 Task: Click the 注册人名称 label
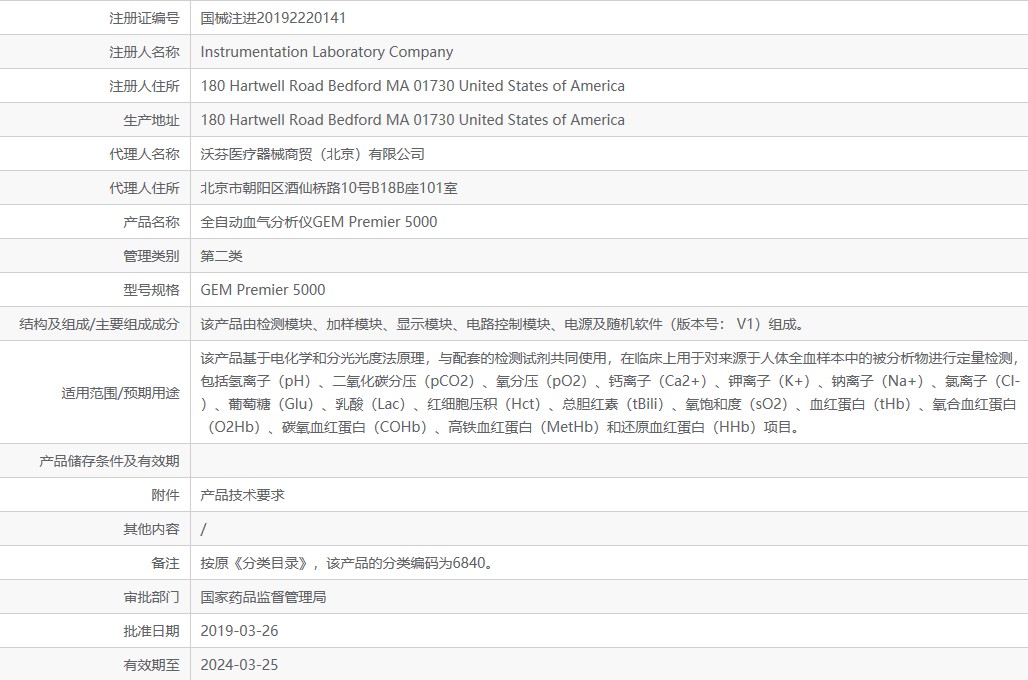[144, 52]
